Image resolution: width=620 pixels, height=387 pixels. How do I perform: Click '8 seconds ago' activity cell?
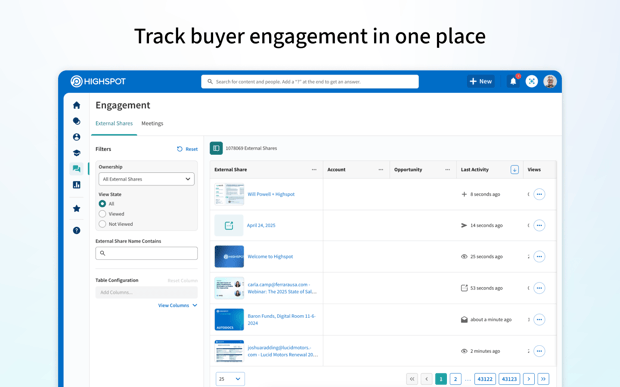click(485, 194)
